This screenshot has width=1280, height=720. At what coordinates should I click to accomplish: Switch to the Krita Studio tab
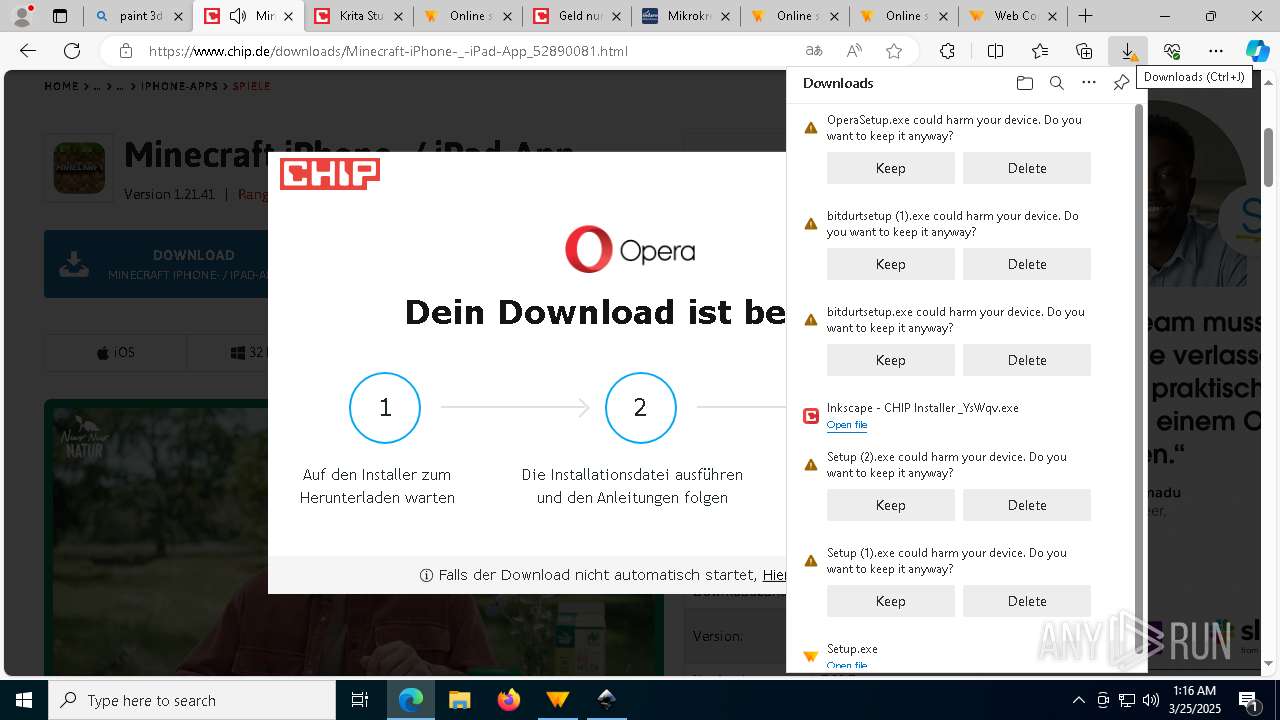[359, 16]
